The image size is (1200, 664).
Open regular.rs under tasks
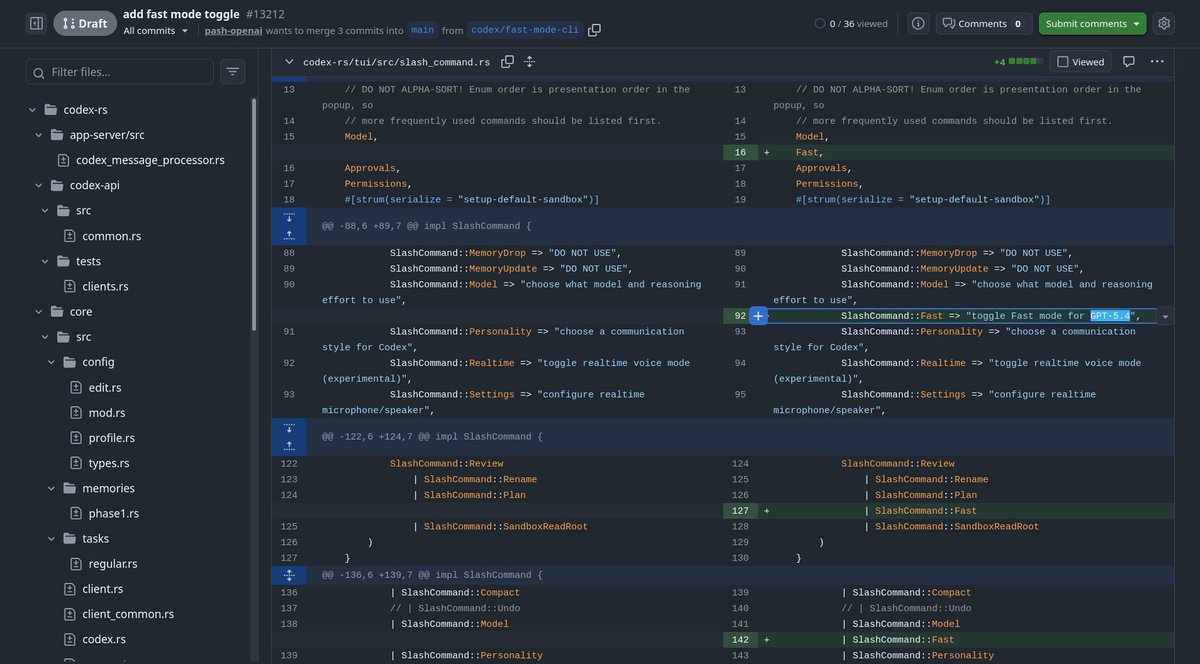point(113,564)
